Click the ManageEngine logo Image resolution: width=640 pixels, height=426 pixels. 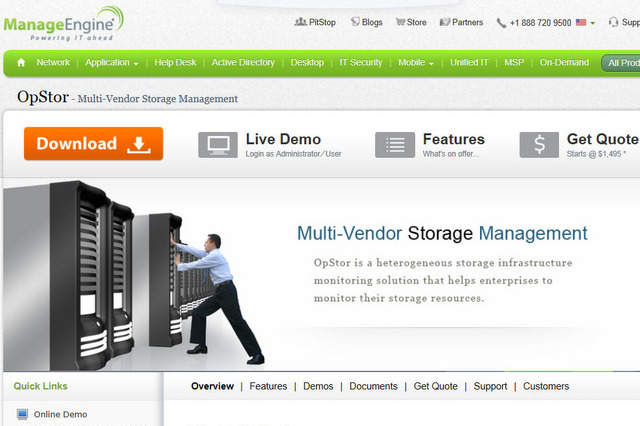click(63, 24)
